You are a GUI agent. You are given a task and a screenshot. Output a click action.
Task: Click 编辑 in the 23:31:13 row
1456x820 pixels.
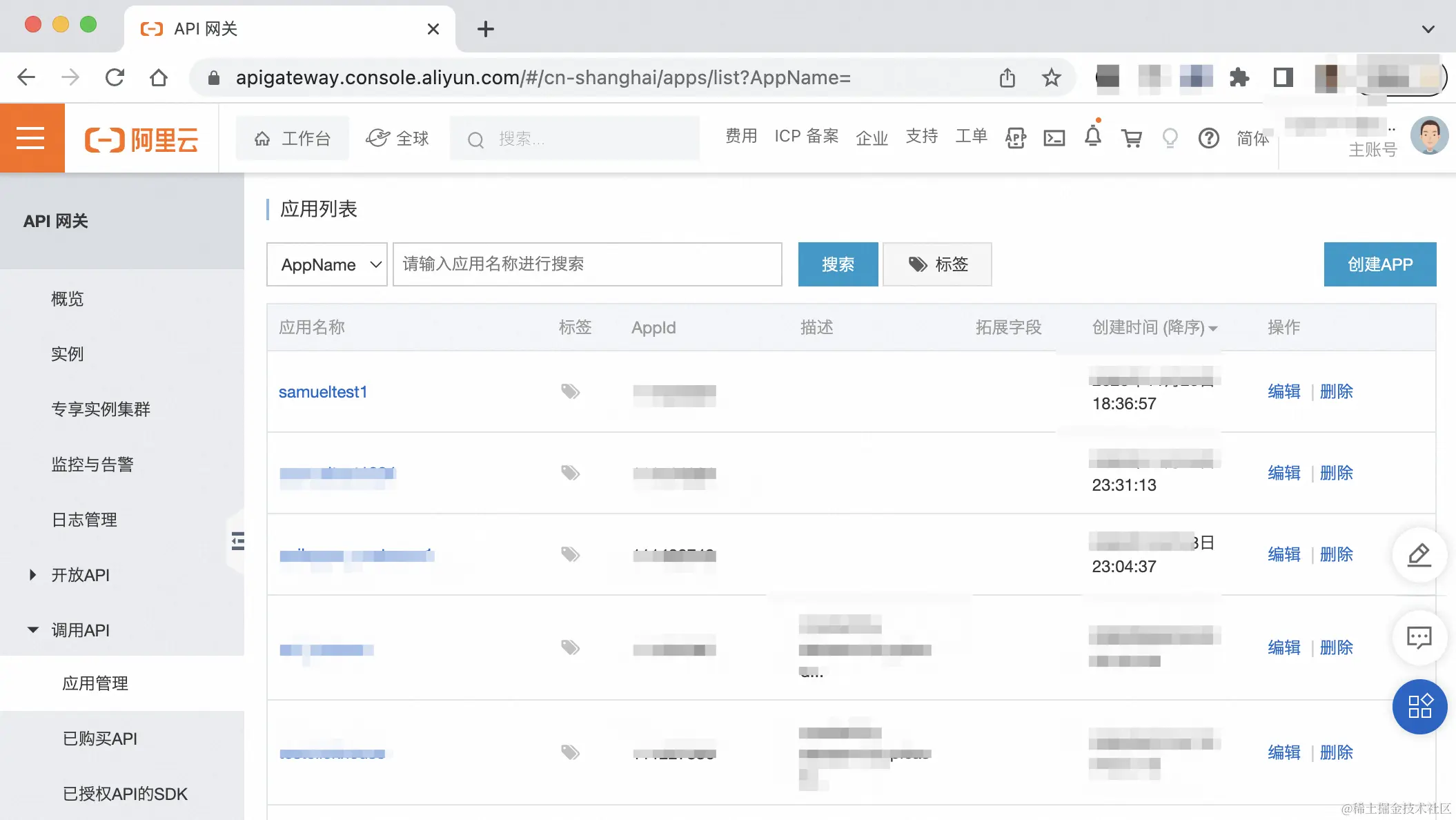pos(1283,473)
